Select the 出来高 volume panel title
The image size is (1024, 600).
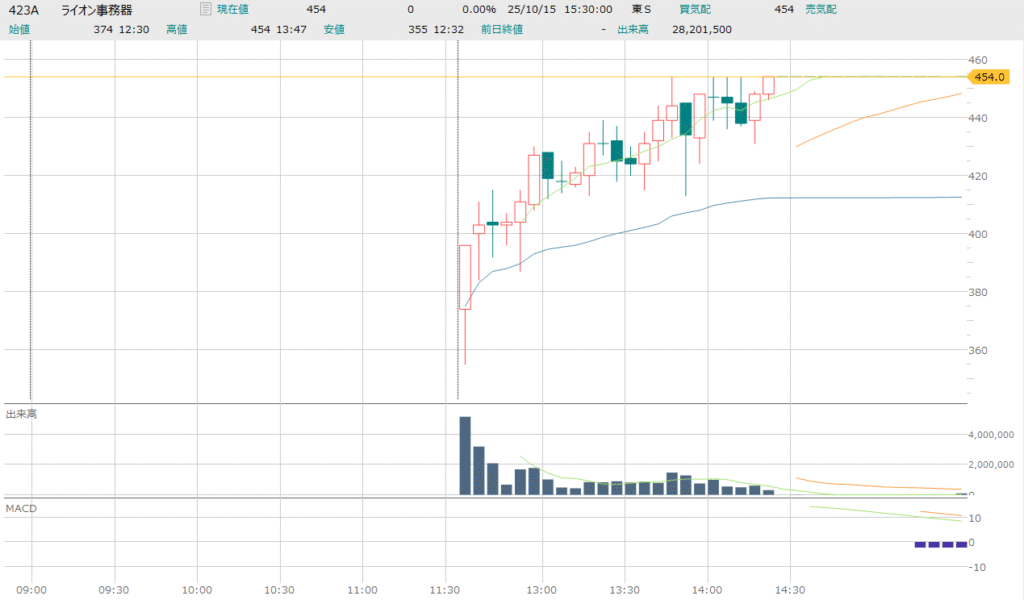(x=21, y=414)
